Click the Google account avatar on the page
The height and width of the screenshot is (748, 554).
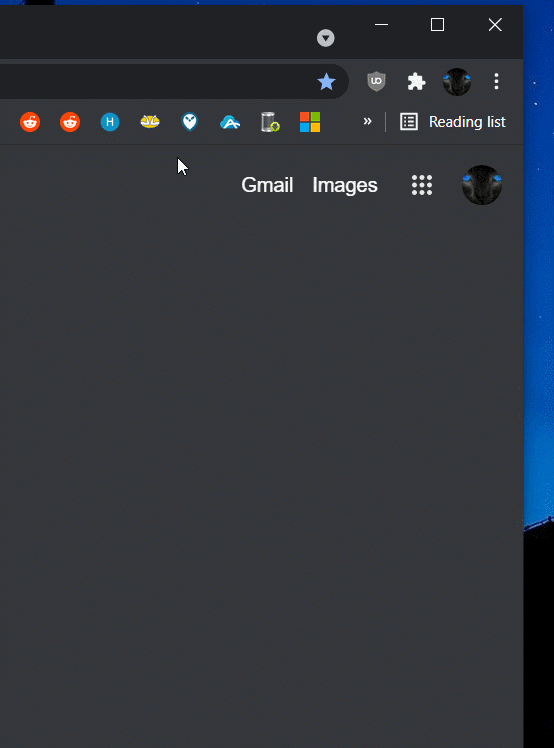point(482,185)
